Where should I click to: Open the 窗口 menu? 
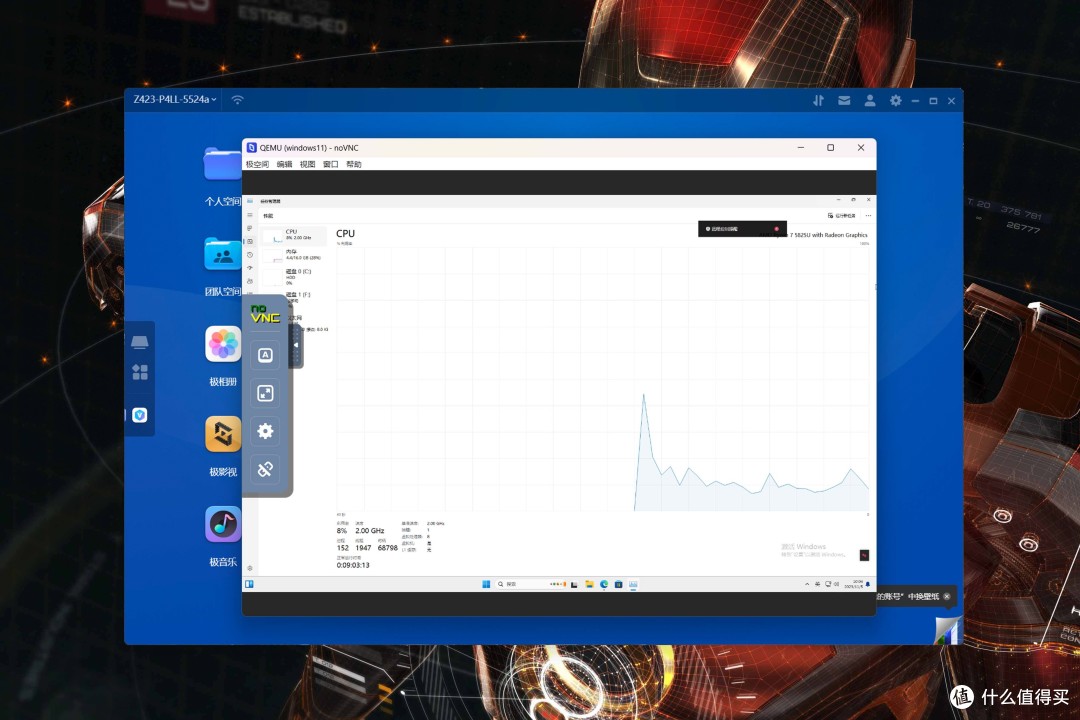331,164
